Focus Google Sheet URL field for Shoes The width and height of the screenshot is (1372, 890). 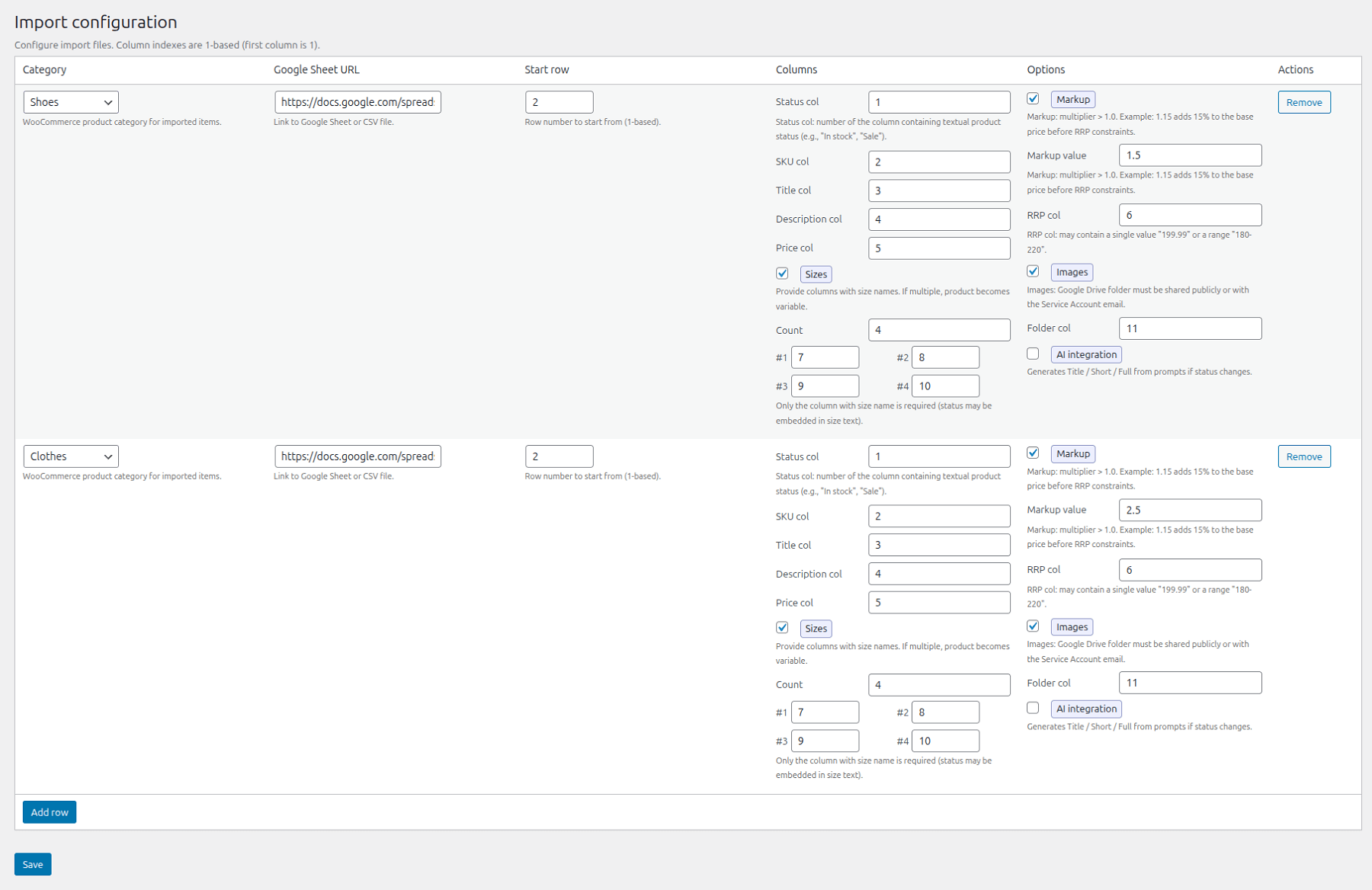[357, 102]
